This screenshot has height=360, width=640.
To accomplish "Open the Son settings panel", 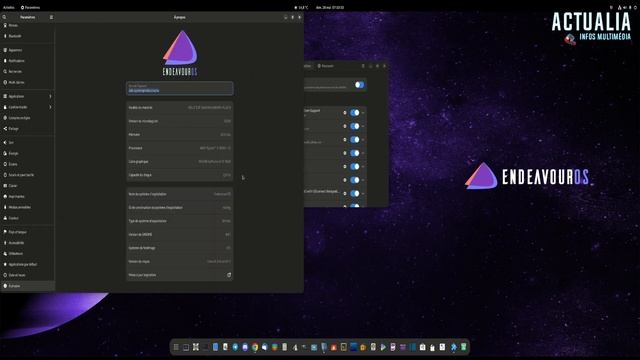I will point(27,142).
